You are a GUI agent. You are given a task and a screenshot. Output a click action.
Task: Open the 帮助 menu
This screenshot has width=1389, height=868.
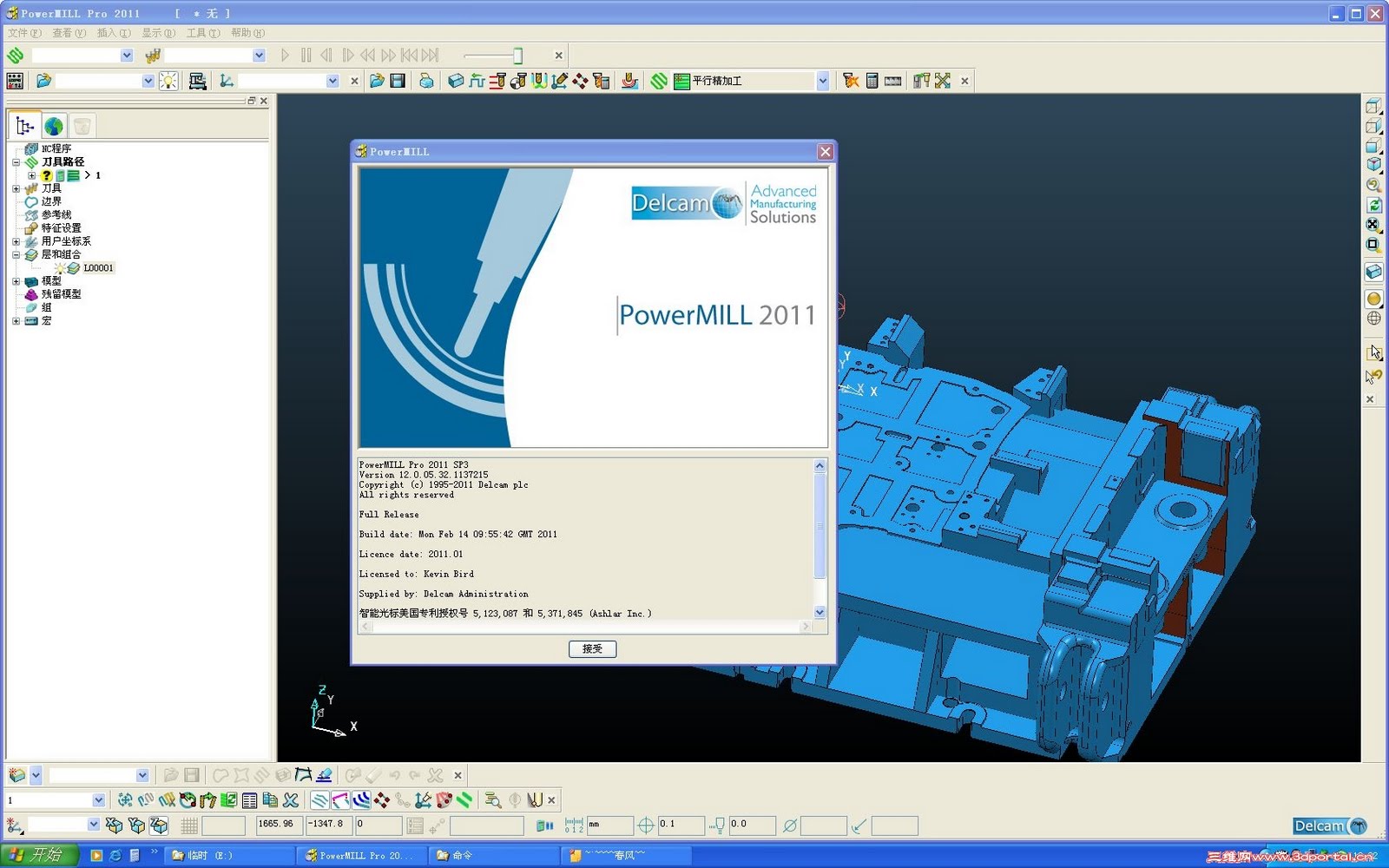247,33
